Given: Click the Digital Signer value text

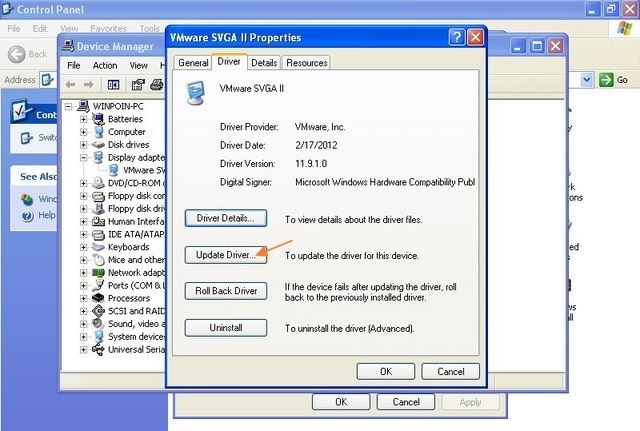Looking at the screenshot, I should 385,182.
